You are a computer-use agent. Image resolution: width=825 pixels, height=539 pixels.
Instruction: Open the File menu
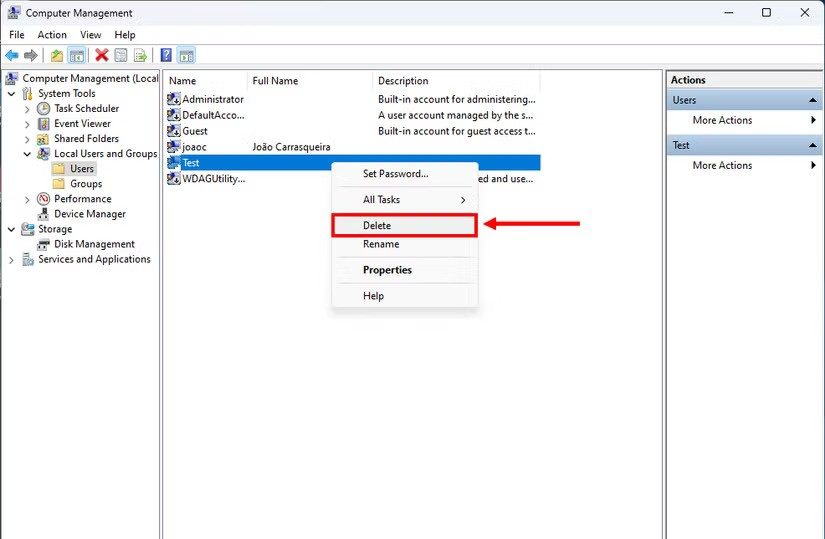[17, 35]
